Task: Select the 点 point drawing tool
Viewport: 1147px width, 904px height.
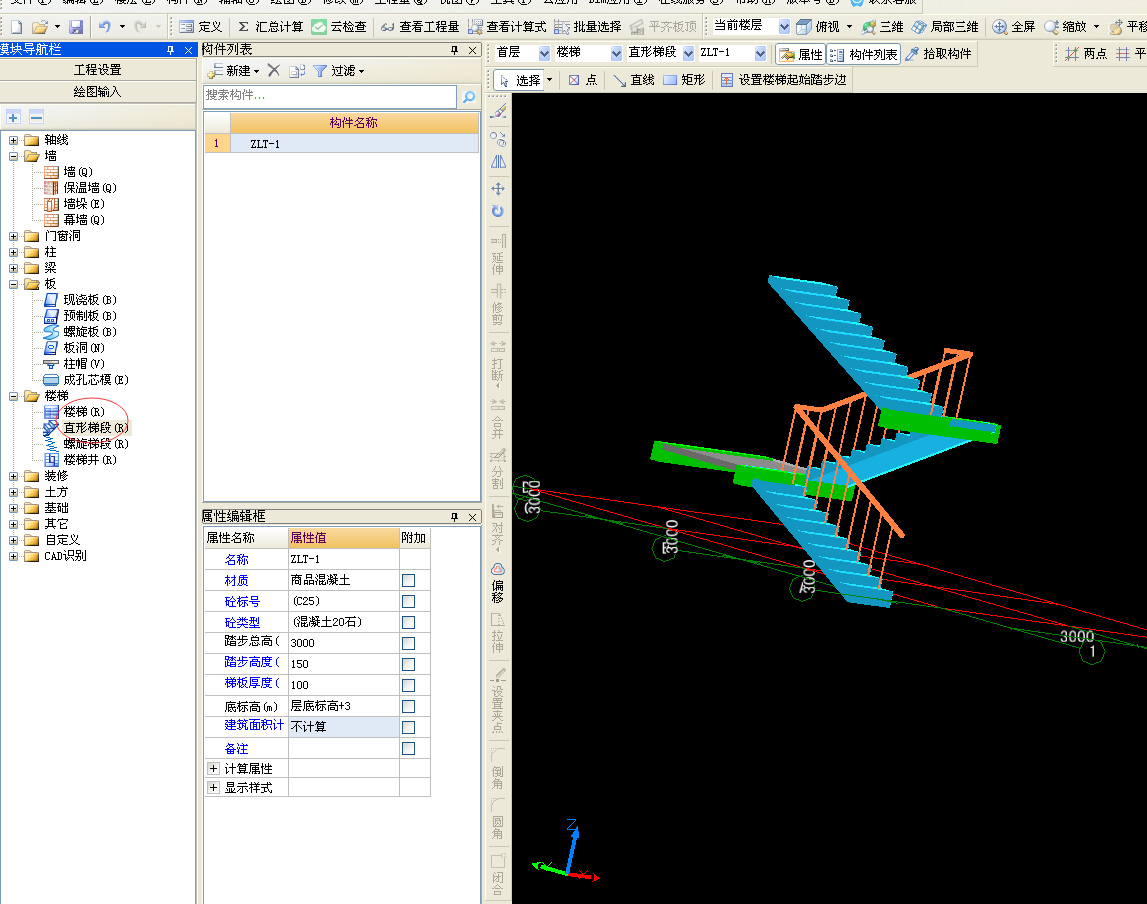Action: [583, 80]
